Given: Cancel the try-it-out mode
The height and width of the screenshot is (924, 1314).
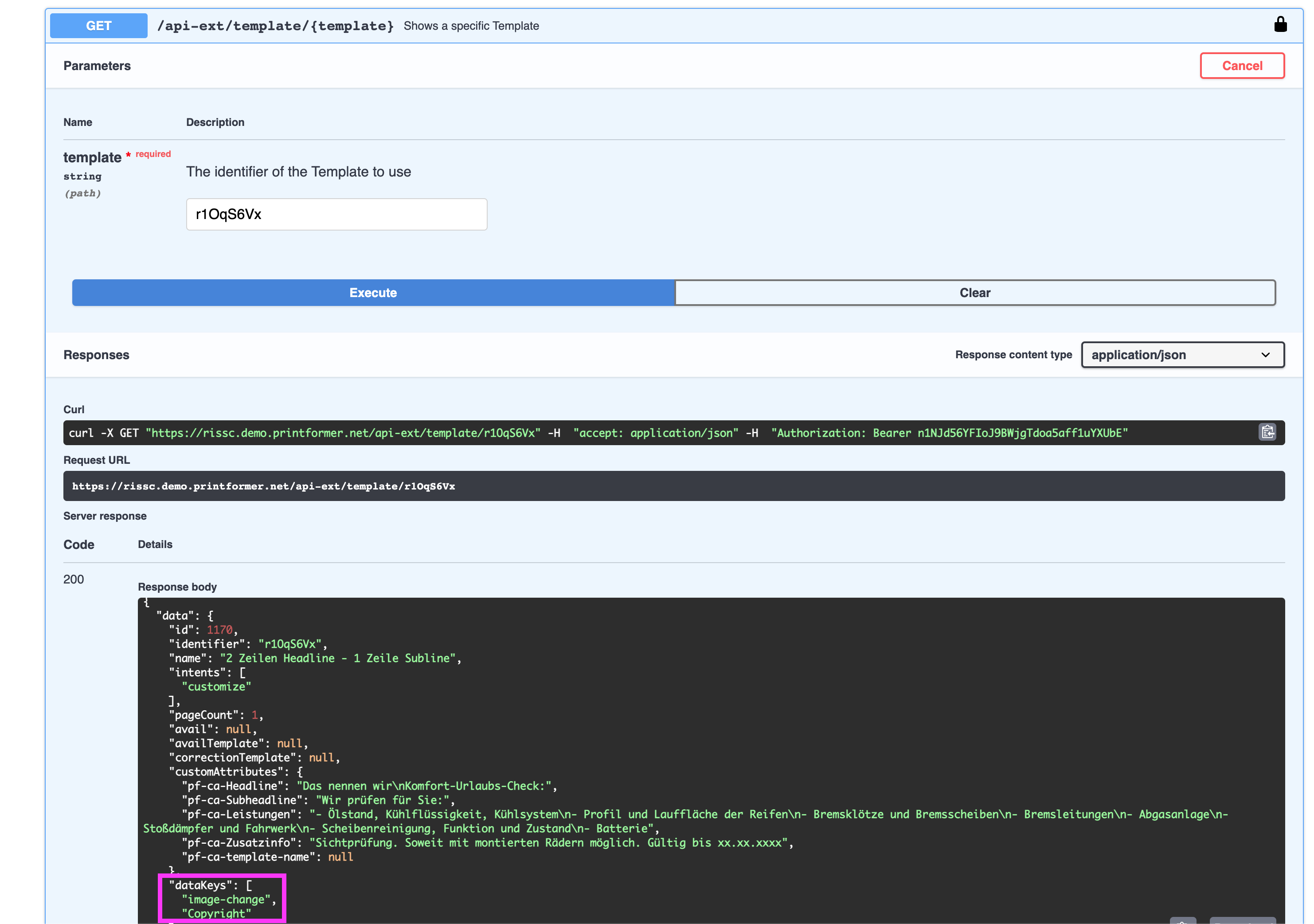Looking at the screenshot, I should (x=1242, y=65).
